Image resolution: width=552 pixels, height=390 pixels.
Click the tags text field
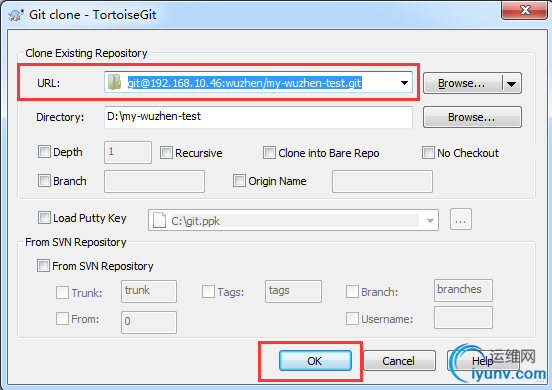pyautogui.click(x=293, y=291)
